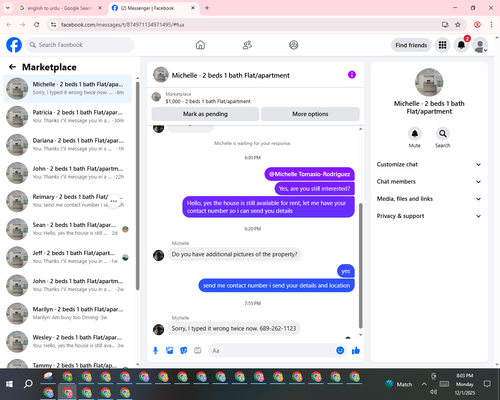The image size is (500, 400).
Task: Switch to english to urdu Google tab
Action: tap(60, 8)
